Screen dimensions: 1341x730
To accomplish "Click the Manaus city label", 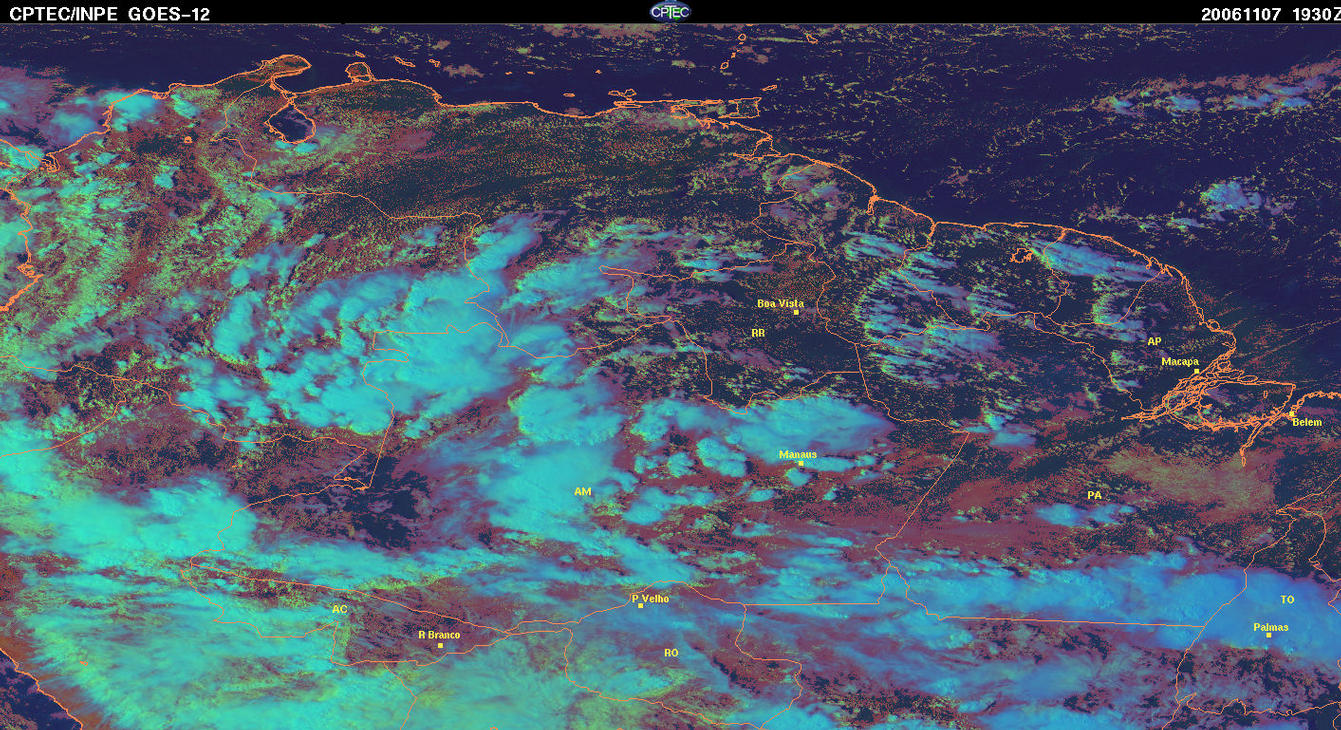I will point(798,454).
